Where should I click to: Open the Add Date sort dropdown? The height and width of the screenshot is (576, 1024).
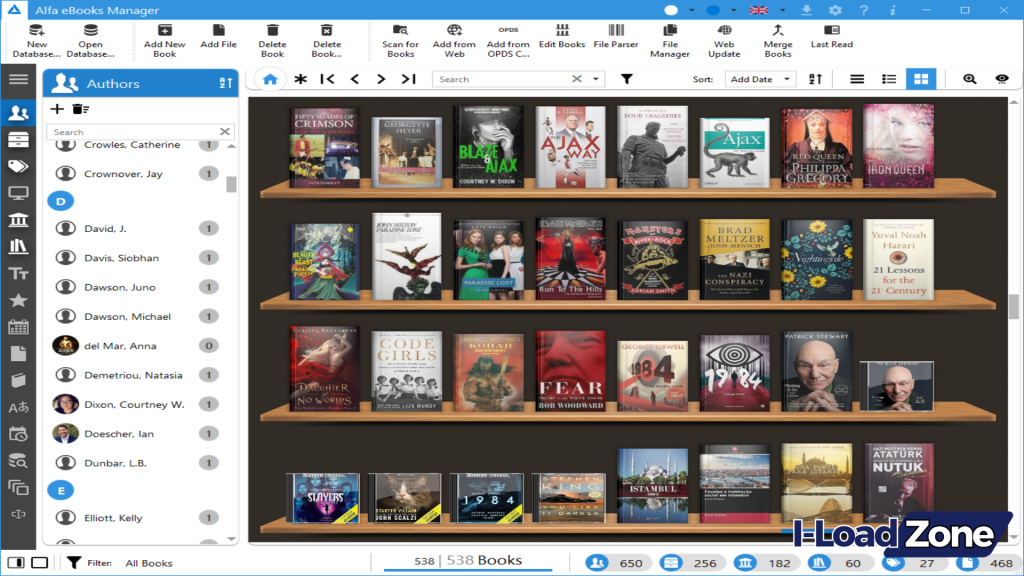coord(760,78)
